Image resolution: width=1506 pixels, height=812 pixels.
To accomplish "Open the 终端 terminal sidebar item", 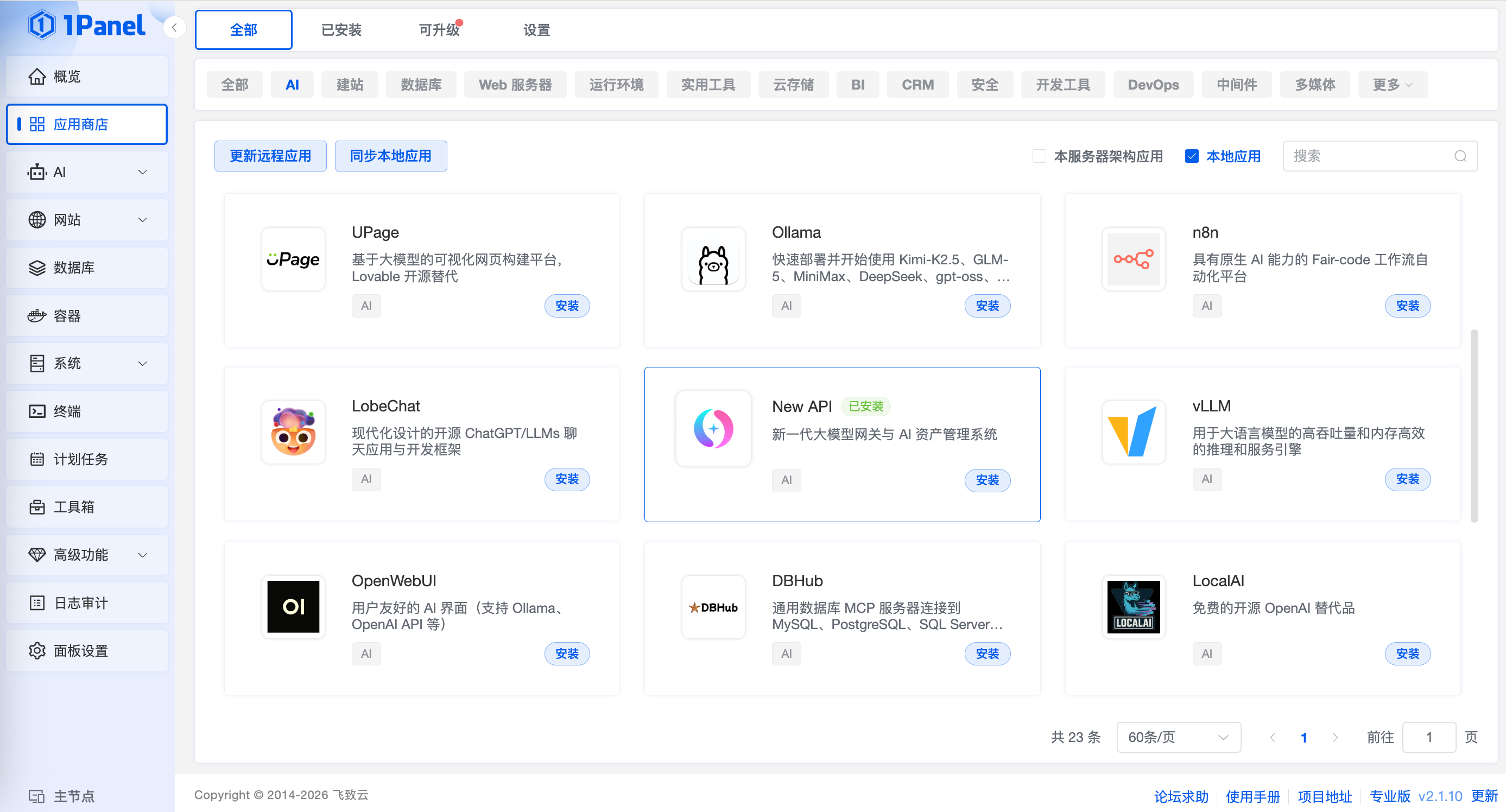I will point(86,411).
